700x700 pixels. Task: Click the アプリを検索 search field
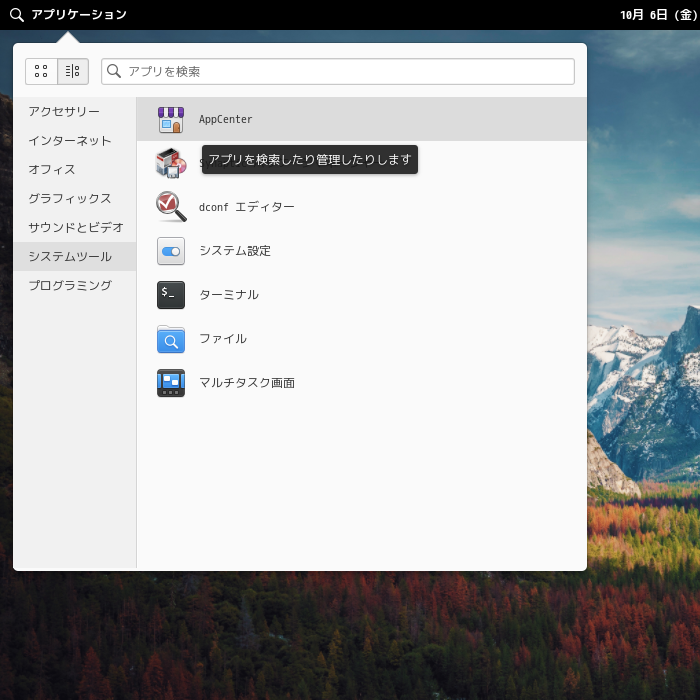(338, 71)
